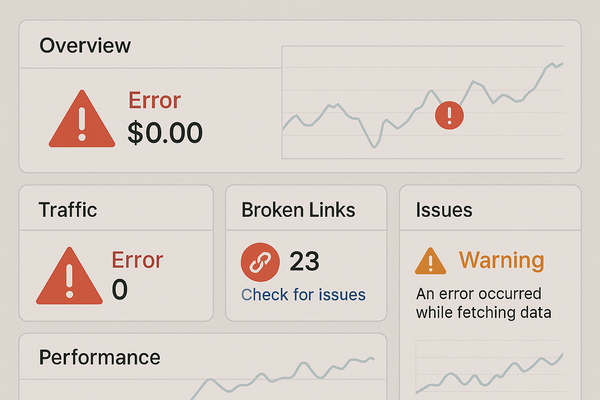
Task: Click the Performance line chart
Action: pos(282,377)
